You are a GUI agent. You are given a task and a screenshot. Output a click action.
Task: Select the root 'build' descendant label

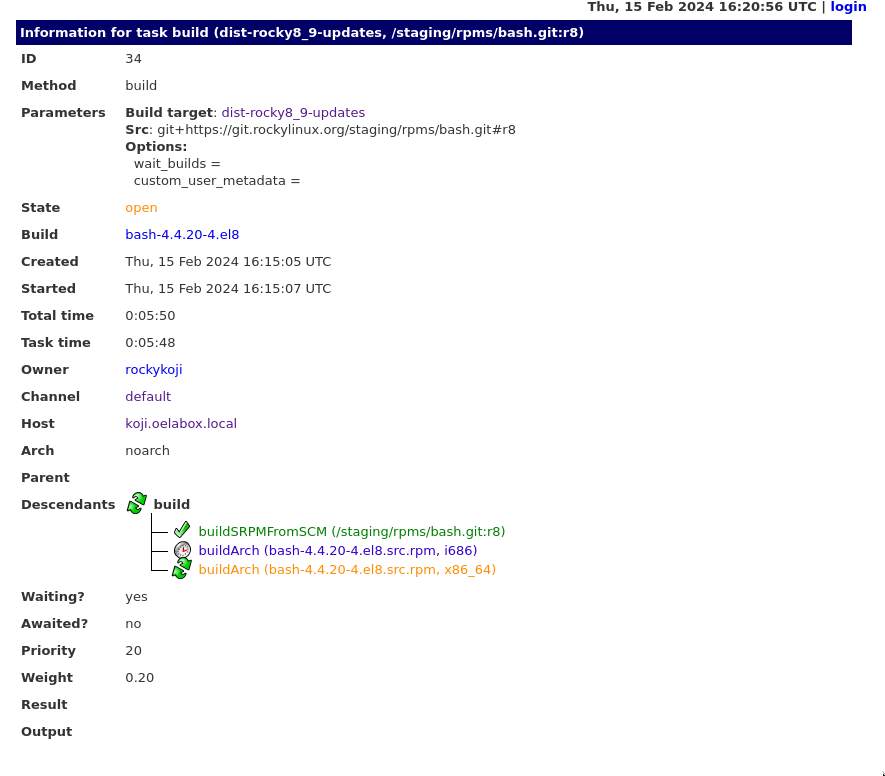pos(172,505)
